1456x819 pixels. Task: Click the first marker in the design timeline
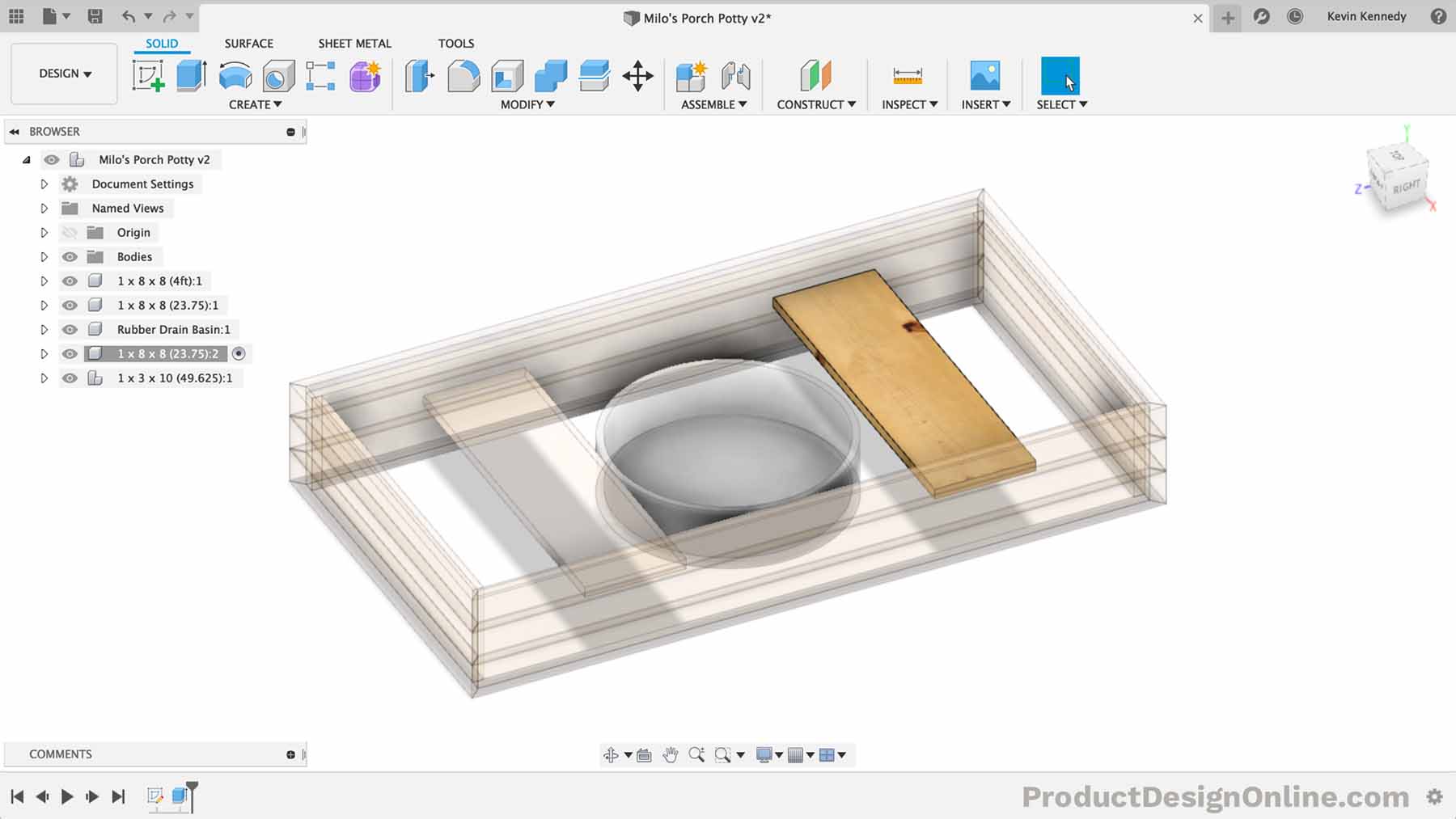(155, 796)
